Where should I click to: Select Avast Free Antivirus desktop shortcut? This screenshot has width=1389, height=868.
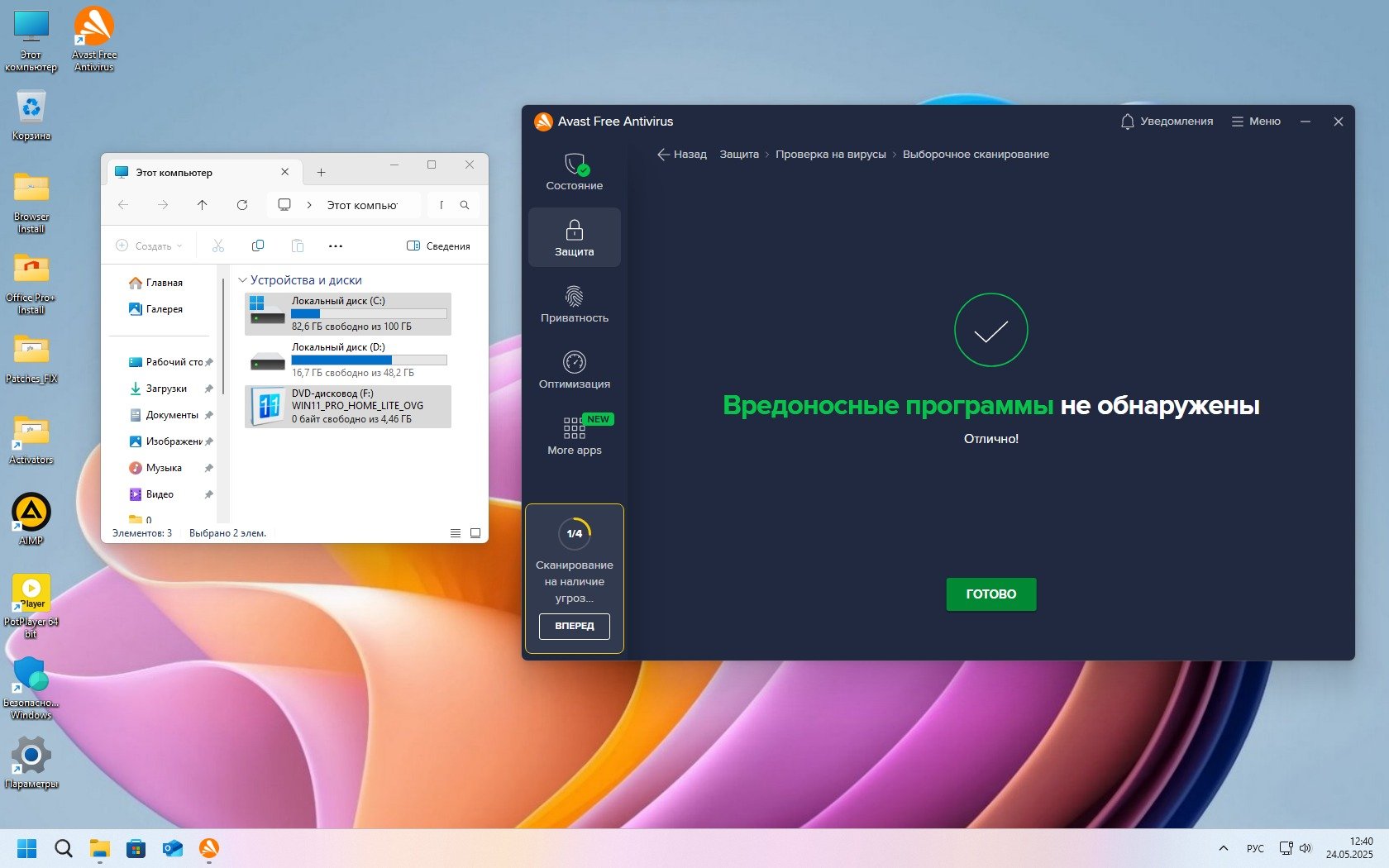(94, 41)
